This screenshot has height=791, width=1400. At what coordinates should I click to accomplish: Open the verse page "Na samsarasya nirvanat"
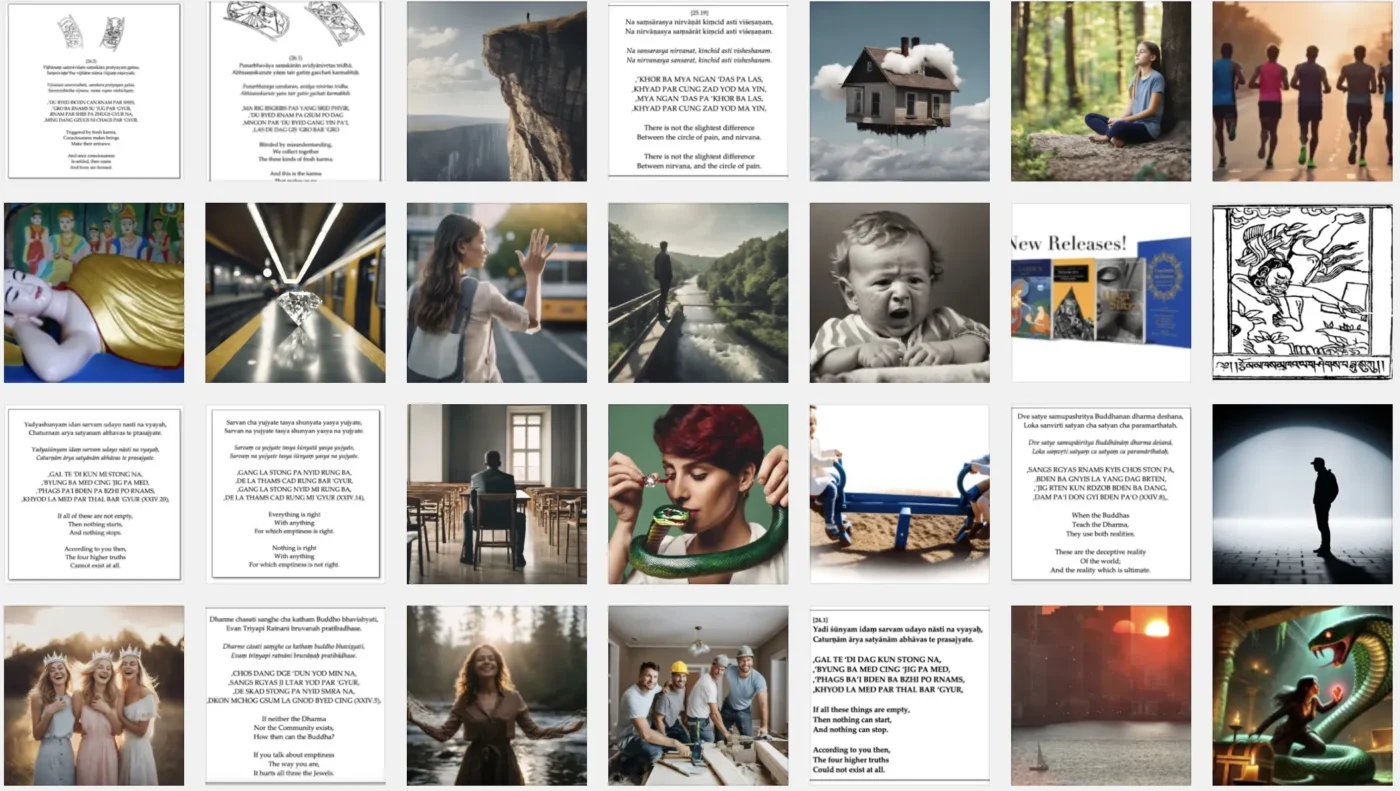click(698, 91)
